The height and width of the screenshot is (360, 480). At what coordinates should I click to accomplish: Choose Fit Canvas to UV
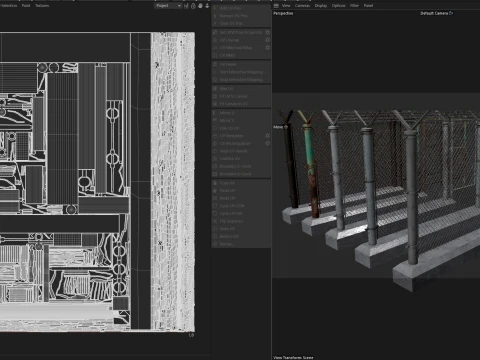click(x=241, y=104)
